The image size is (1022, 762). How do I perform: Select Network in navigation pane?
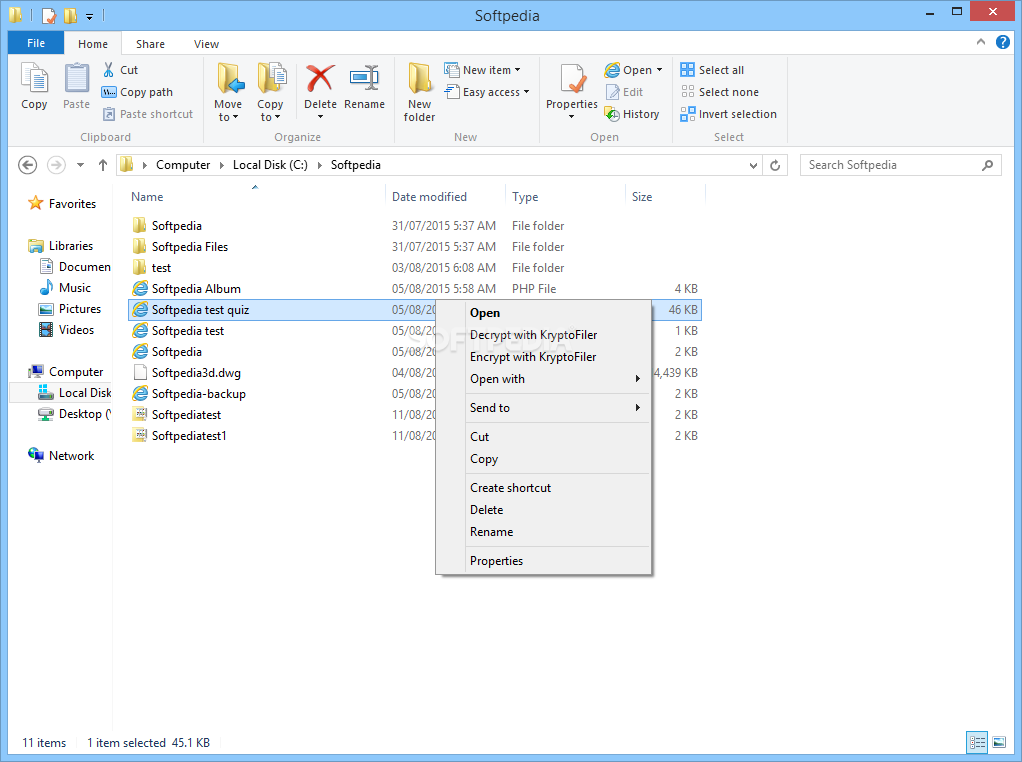coord(62,456)
